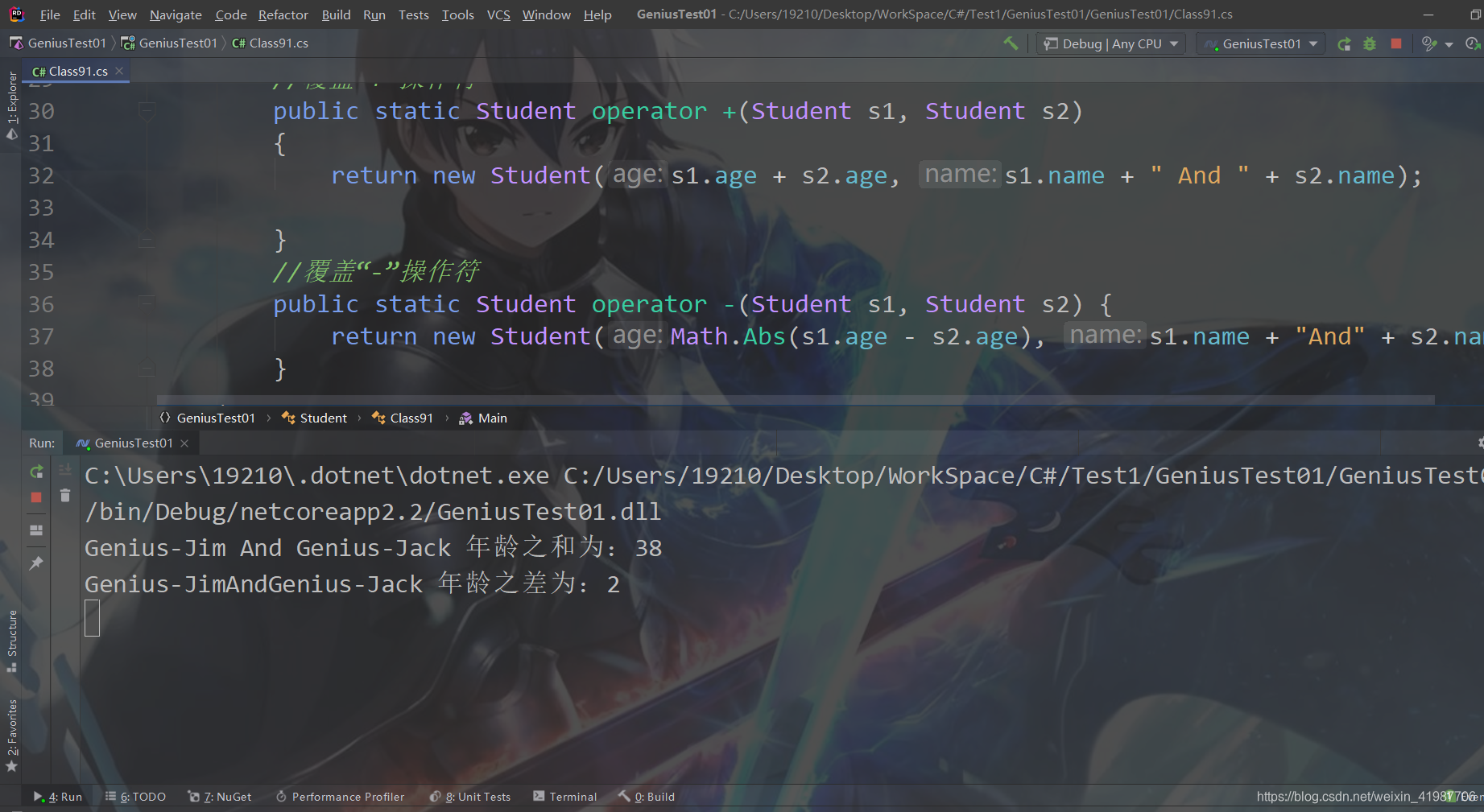
Task: Collapse the operator + method at line 30
Action: click(x=147, y=110)
